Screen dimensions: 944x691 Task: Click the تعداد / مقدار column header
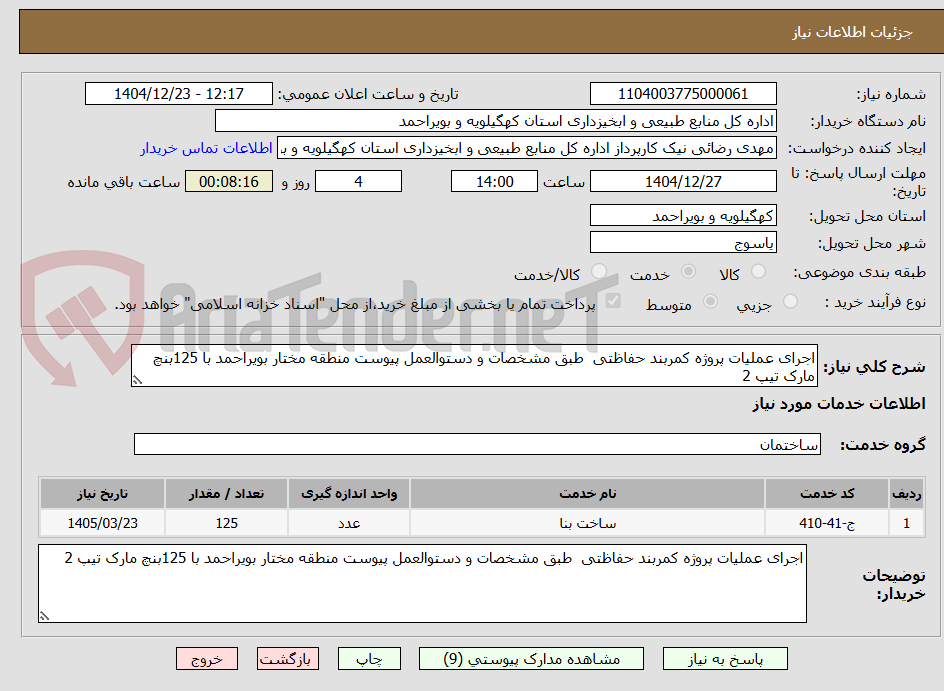[226, 494]
